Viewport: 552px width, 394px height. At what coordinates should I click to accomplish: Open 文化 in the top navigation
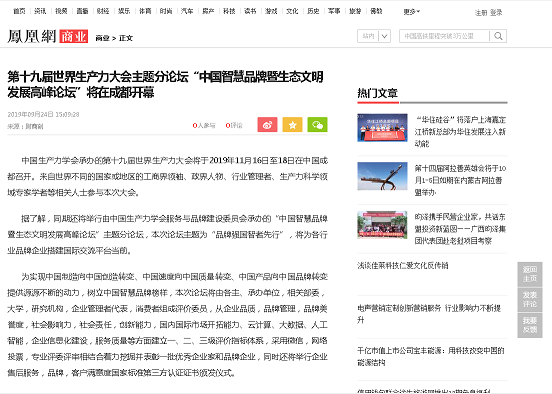pyautogui.click(x=292, y=11)
